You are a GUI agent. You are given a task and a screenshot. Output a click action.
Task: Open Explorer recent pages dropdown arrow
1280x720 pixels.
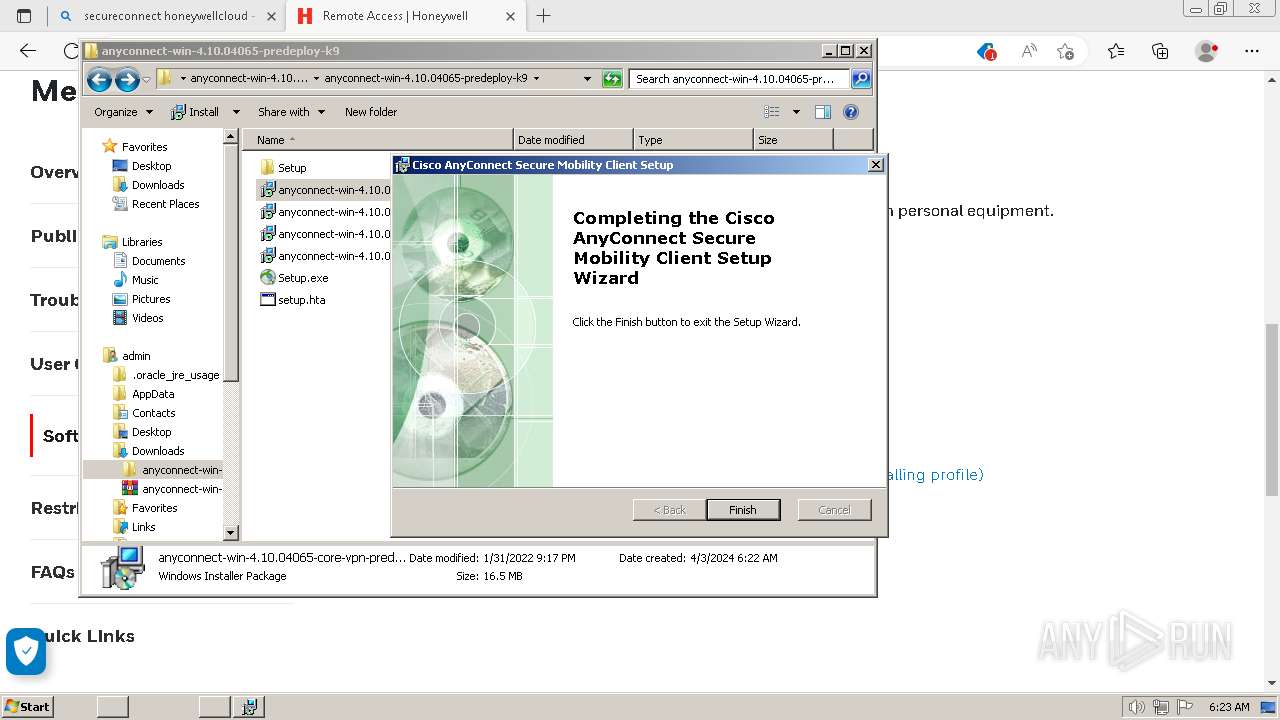146,79
